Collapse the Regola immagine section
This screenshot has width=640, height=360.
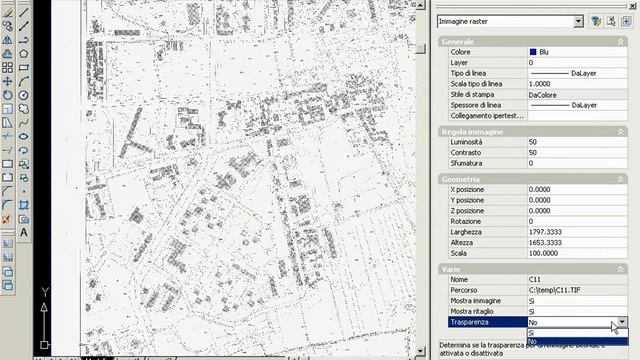620,132
